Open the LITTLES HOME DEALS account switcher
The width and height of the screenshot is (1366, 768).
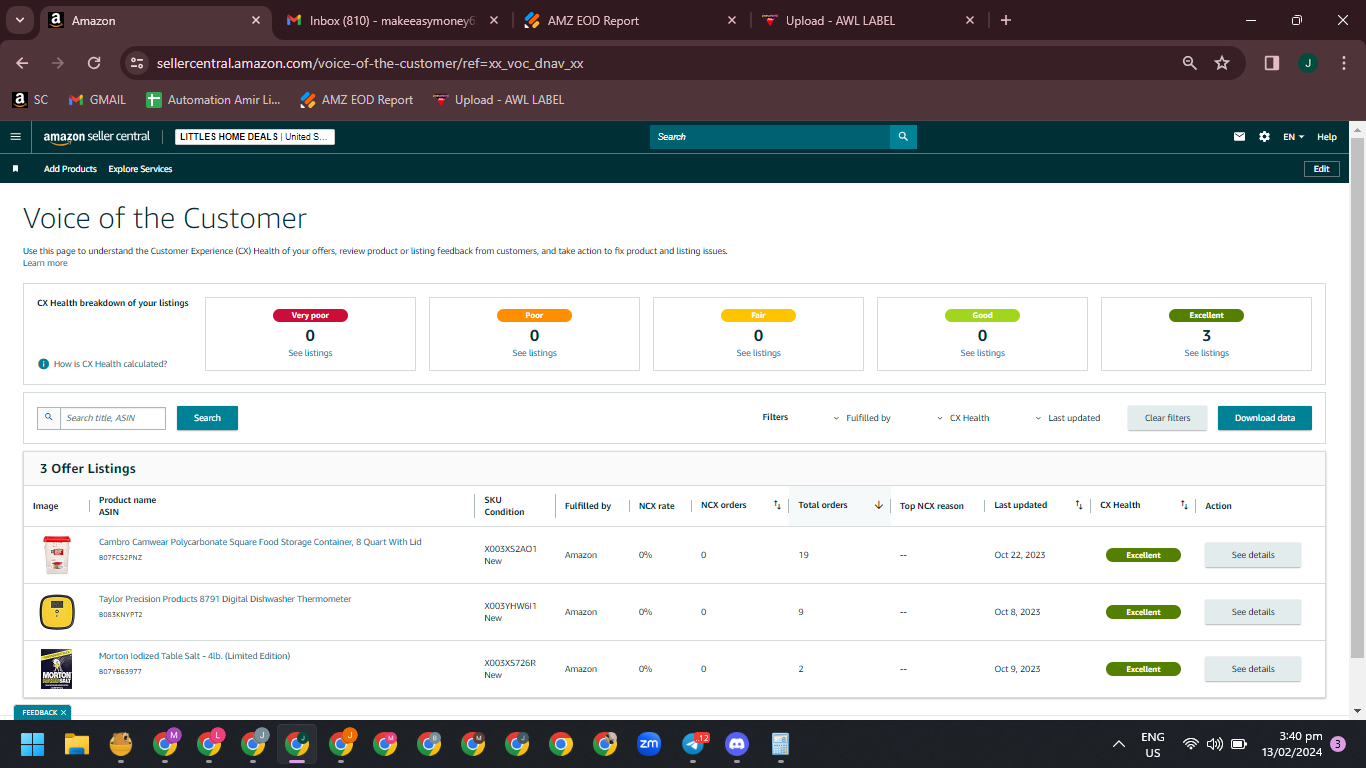click(x=255, y=137)
